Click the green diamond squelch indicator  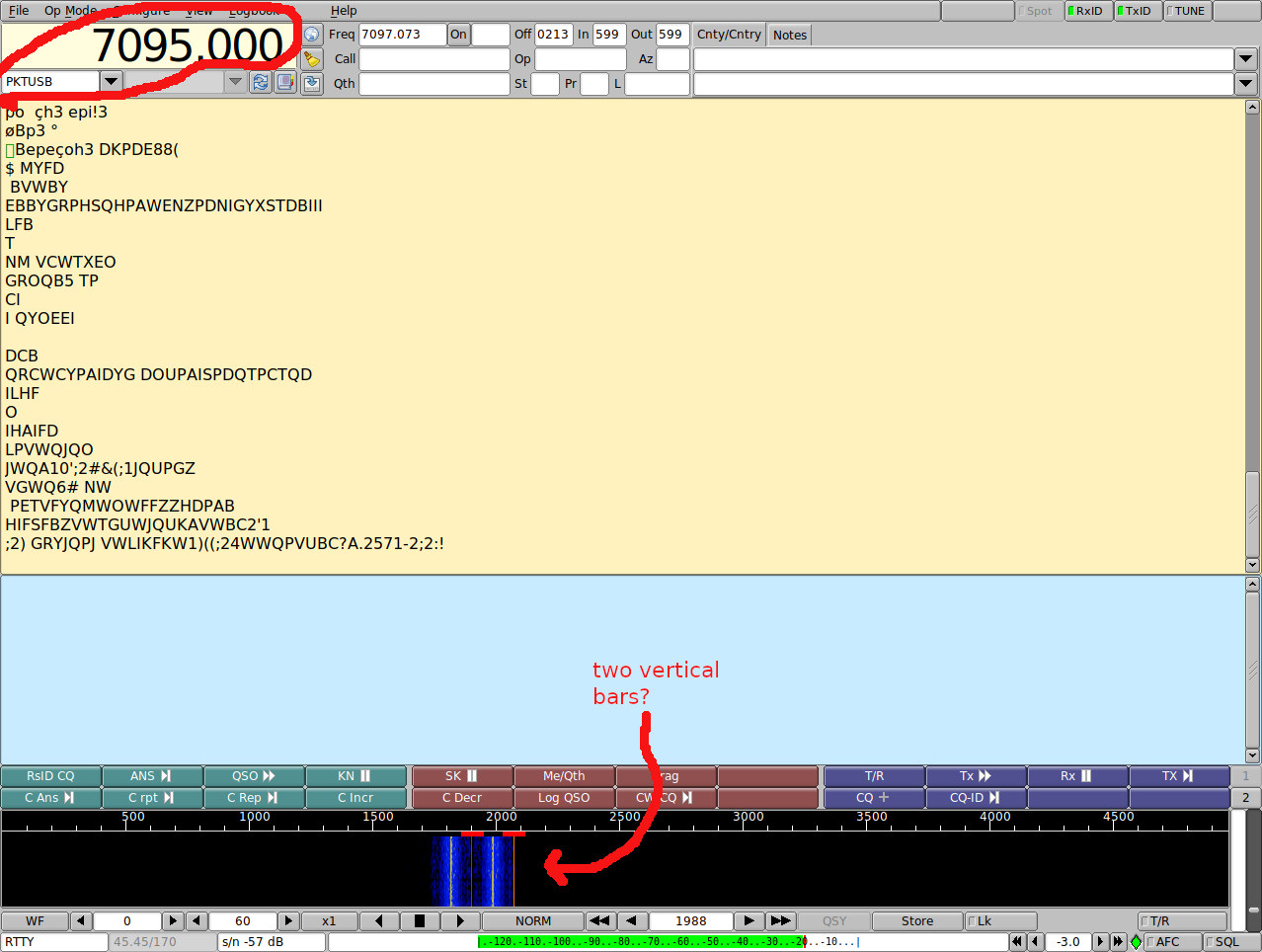[x=1136, y=942]
